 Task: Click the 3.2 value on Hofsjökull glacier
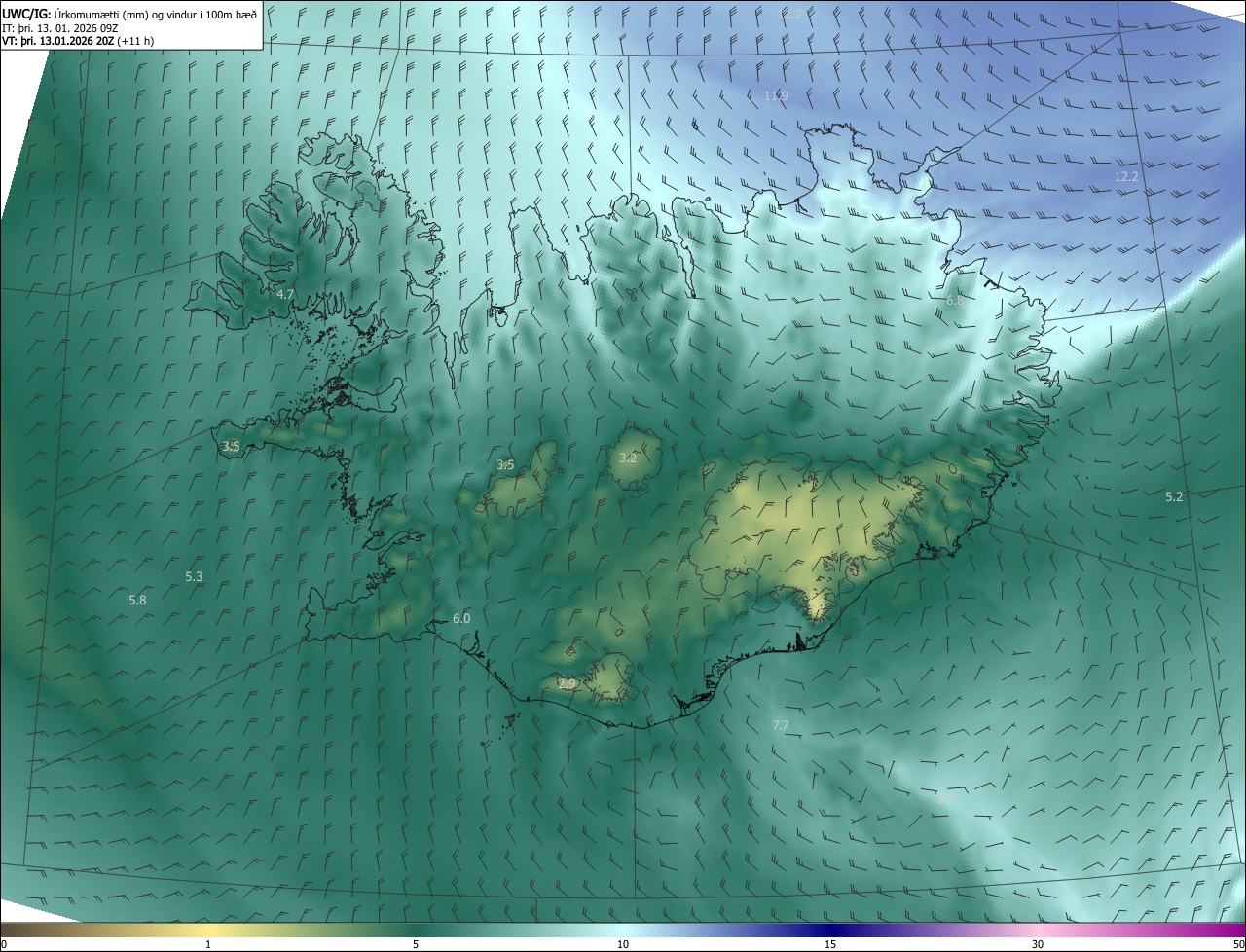click(628, 458)
